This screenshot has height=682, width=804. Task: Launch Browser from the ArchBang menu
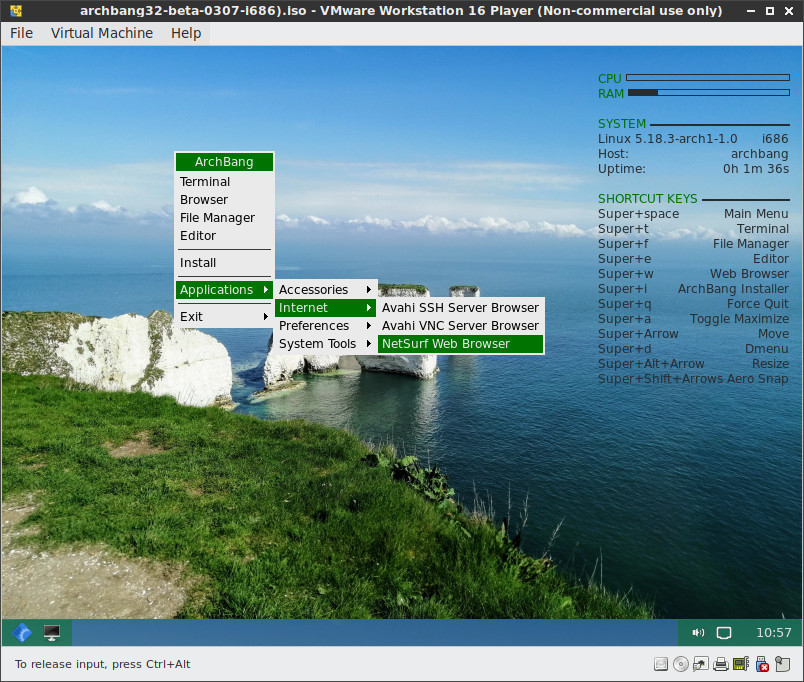pyautogui.click(x=224, y=199)
